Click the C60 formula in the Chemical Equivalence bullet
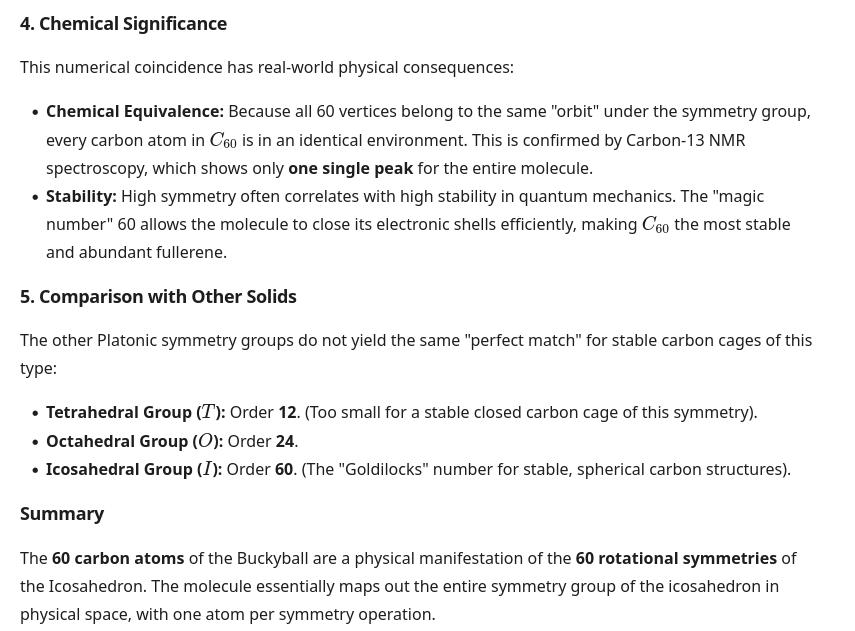Screen dimensions: 855x631 (x=222, y=141)
